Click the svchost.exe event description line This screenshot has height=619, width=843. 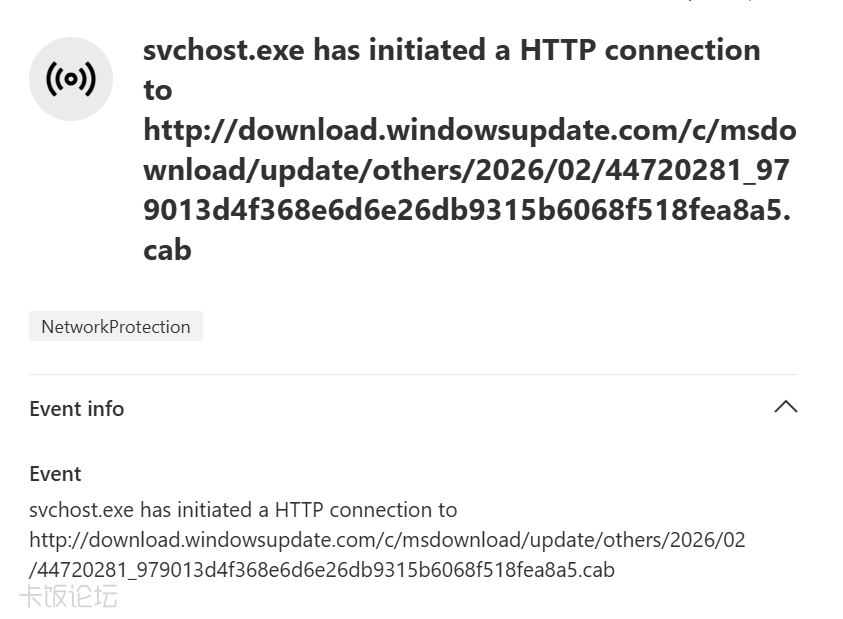(x=243, y=510)
